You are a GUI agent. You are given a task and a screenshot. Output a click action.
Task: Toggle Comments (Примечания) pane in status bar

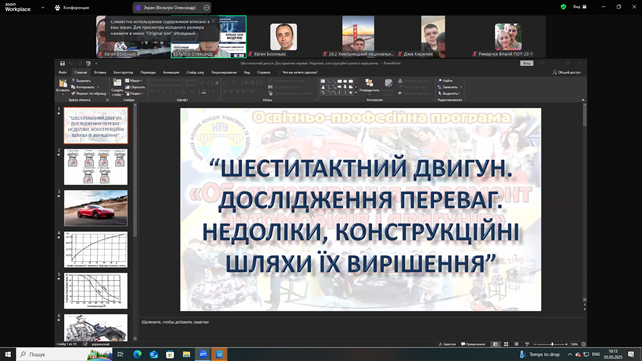[473, 344]
